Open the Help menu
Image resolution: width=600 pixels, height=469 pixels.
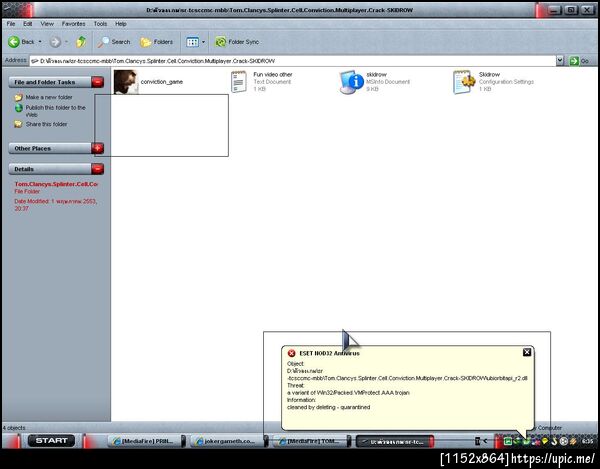121,24
